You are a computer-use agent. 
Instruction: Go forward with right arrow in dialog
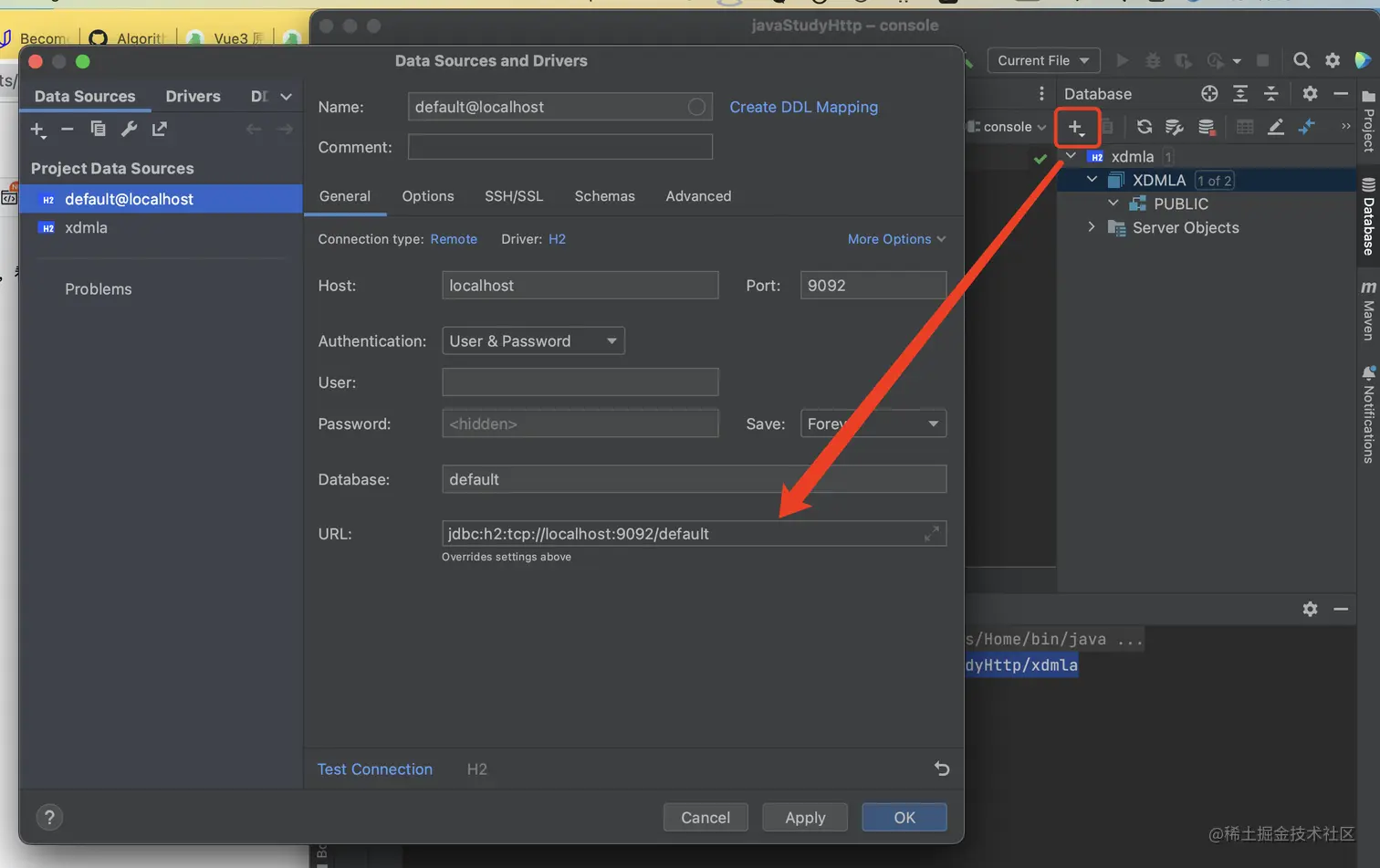[x=285, y=130]
